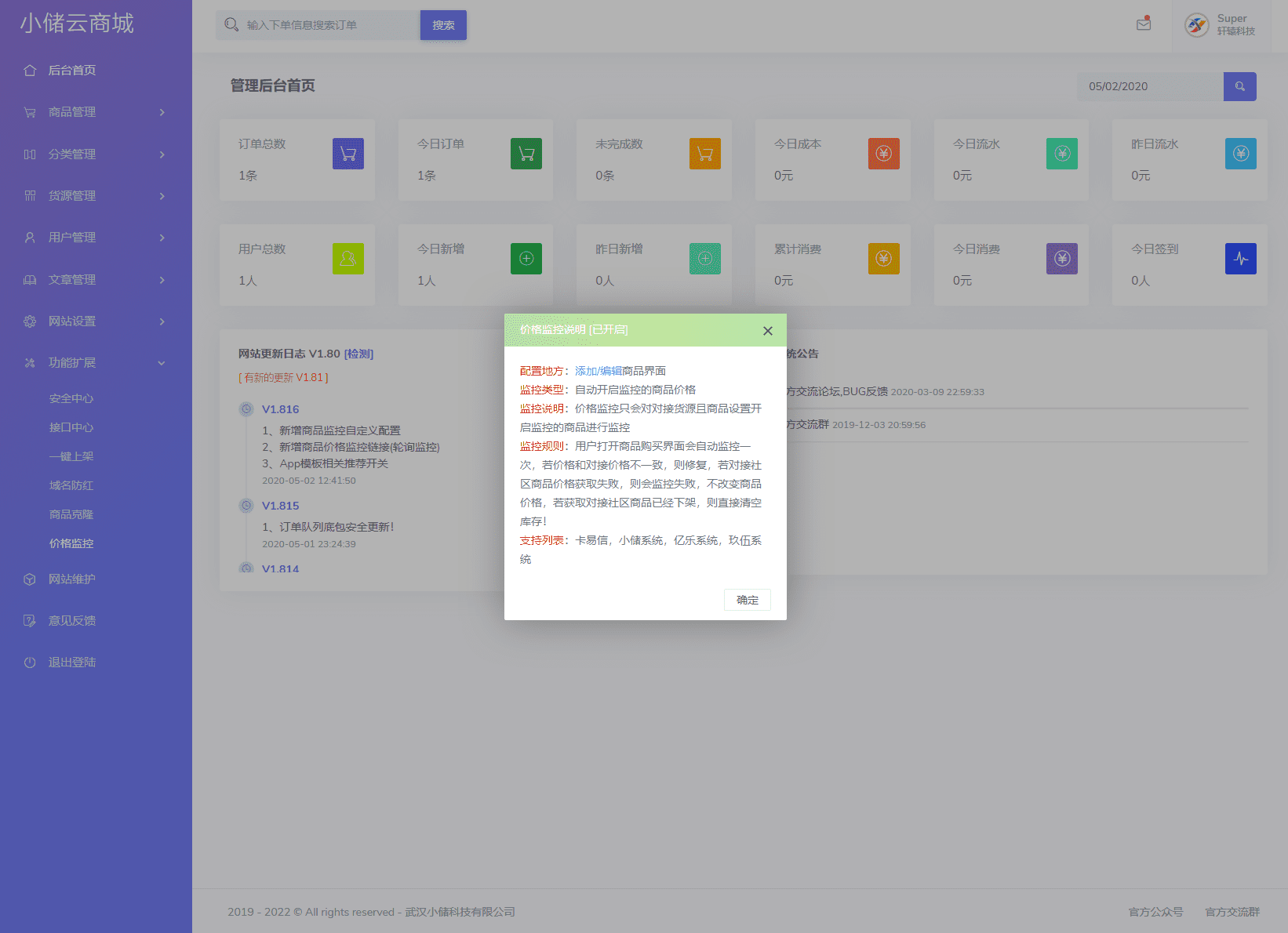
Task: Close the 价格监控说明 dialog with X
Action: point(767,331)
